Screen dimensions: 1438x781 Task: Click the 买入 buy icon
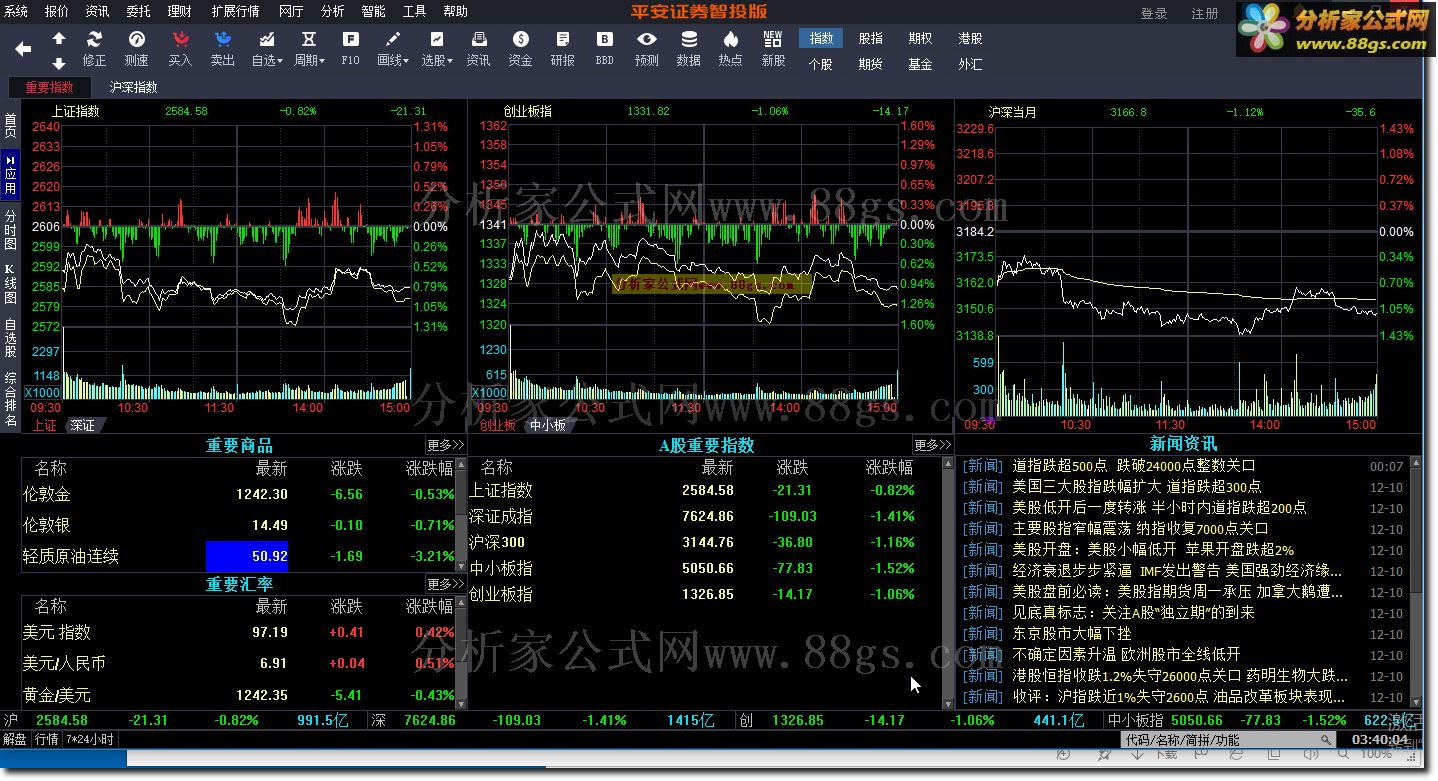tap(180, 48)
